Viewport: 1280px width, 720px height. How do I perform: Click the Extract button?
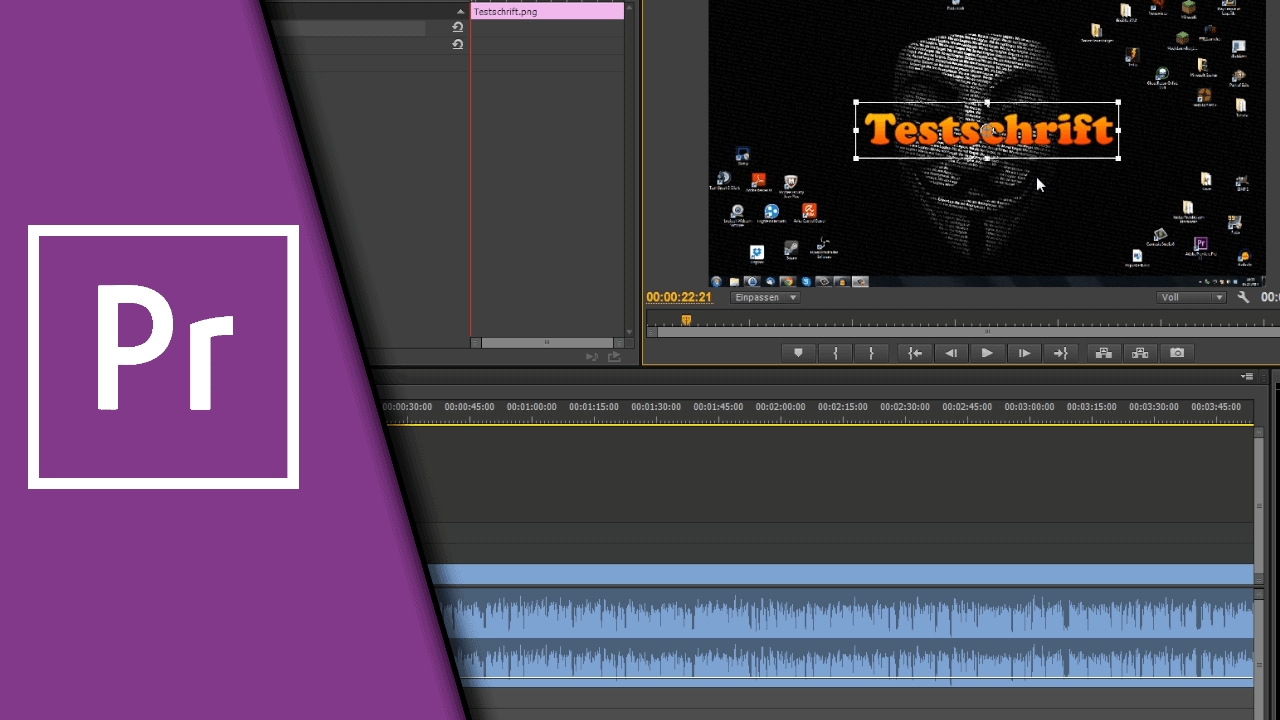1140,353
